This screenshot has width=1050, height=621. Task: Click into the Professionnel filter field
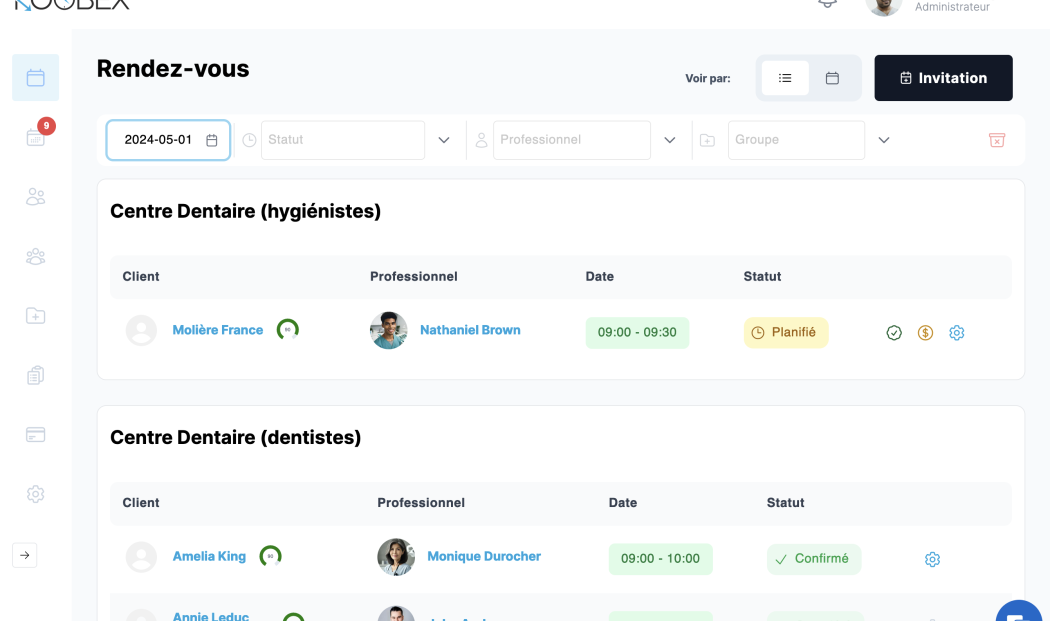572,140
